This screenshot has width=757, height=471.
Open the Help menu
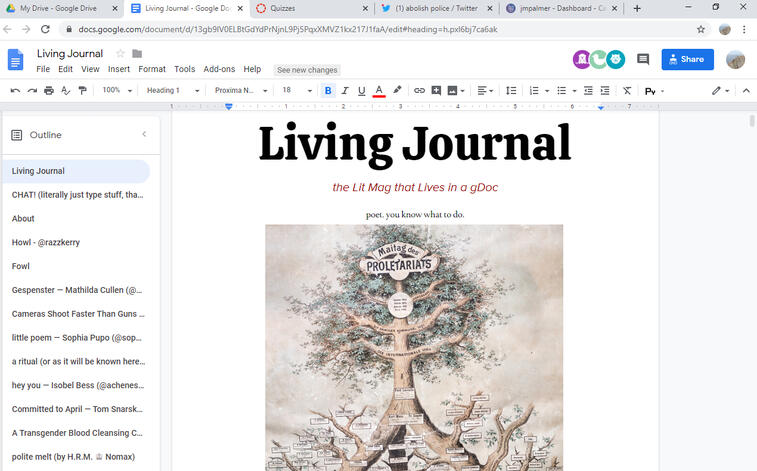click(x=252, y=69)
